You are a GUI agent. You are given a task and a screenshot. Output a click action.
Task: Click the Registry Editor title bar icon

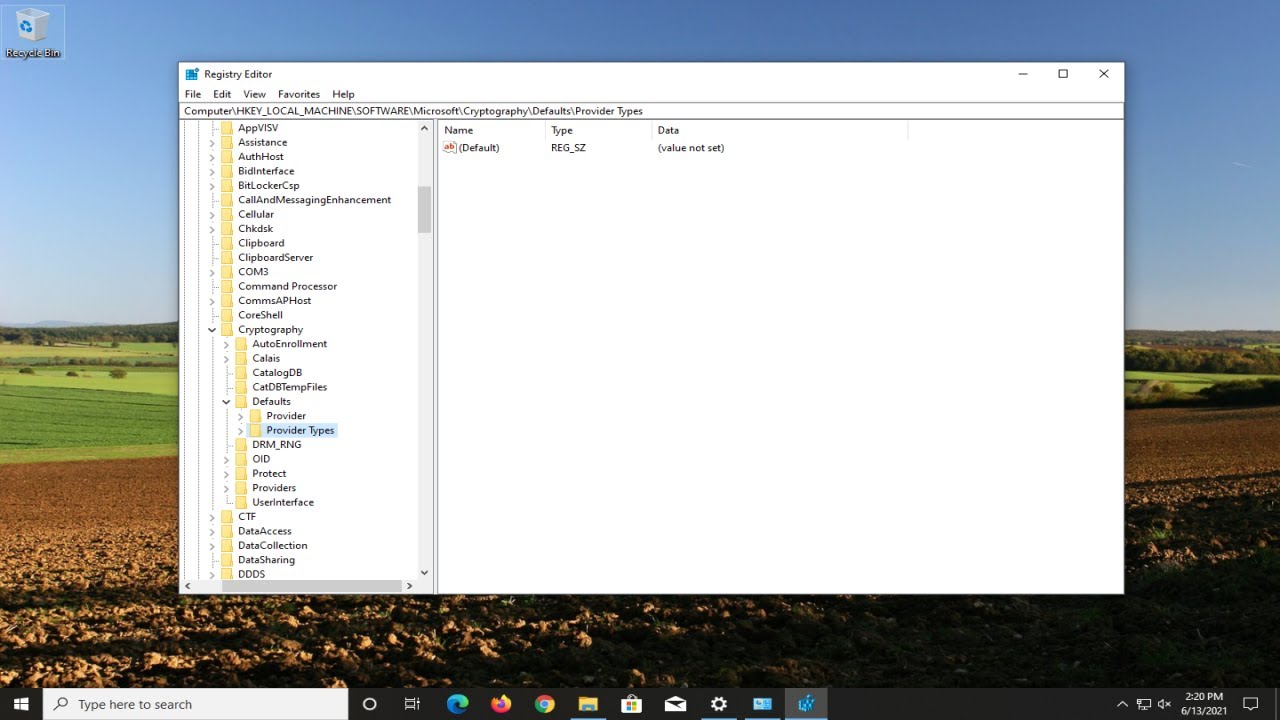point(192,74)
